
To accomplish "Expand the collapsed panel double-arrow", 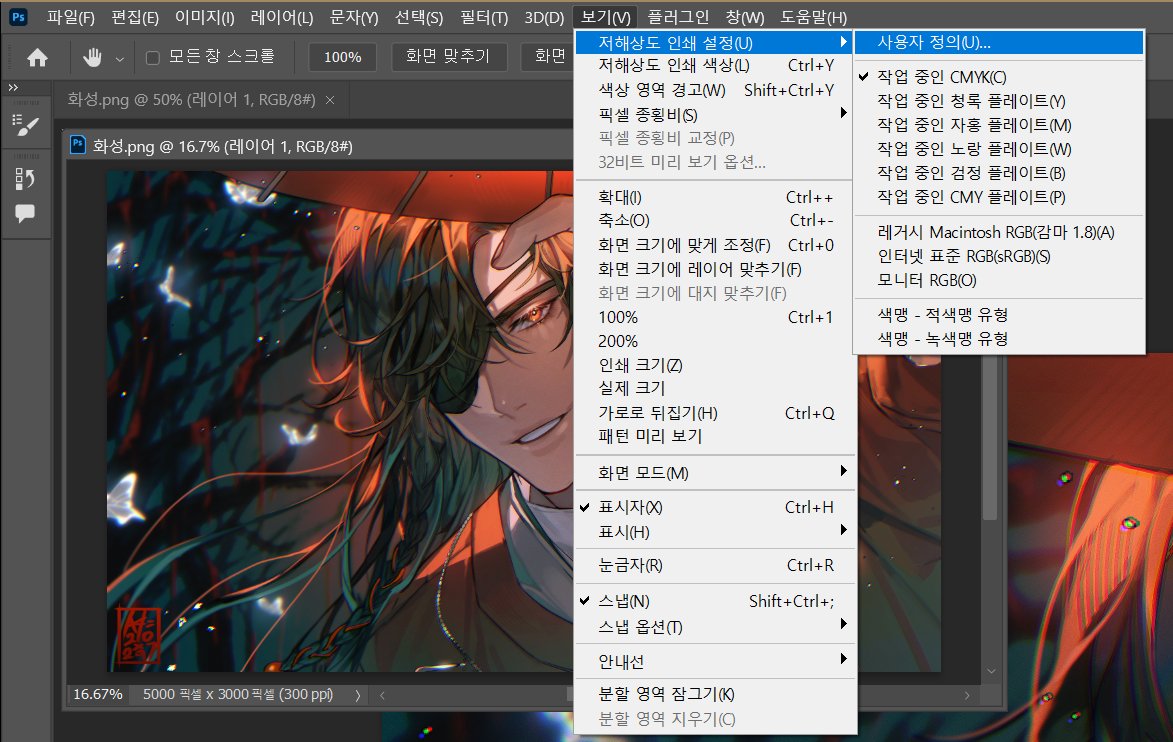I will click(13, 88).
